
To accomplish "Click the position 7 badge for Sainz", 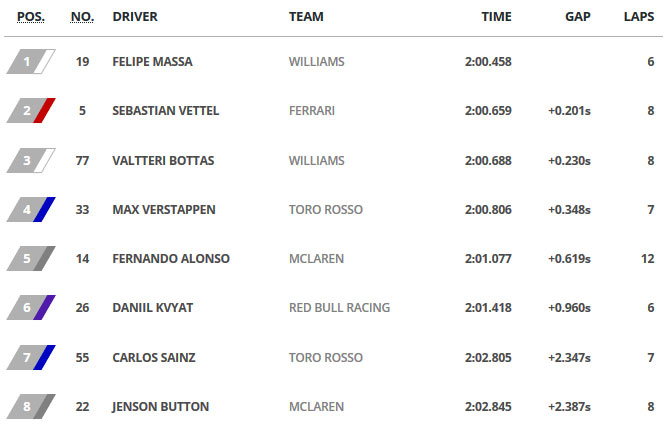I will pyautogui.click(x=31, y=357).
